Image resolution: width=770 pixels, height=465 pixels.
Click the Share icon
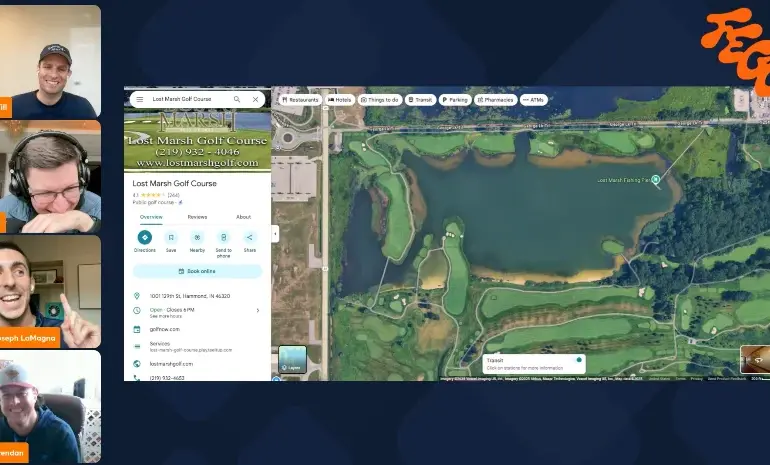tap(249, 238)
